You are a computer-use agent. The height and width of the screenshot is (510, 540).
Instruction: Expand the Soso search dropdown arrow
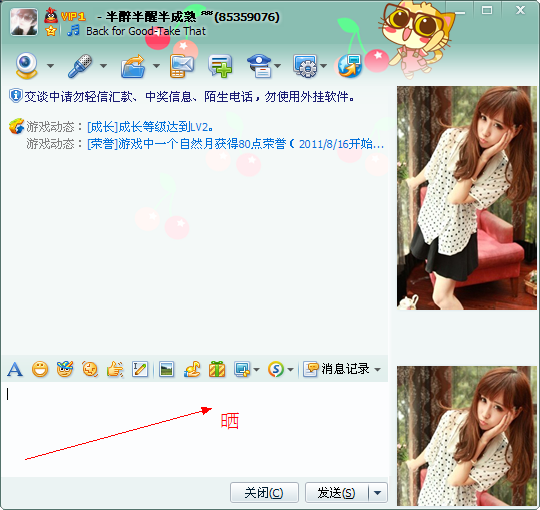290,370
